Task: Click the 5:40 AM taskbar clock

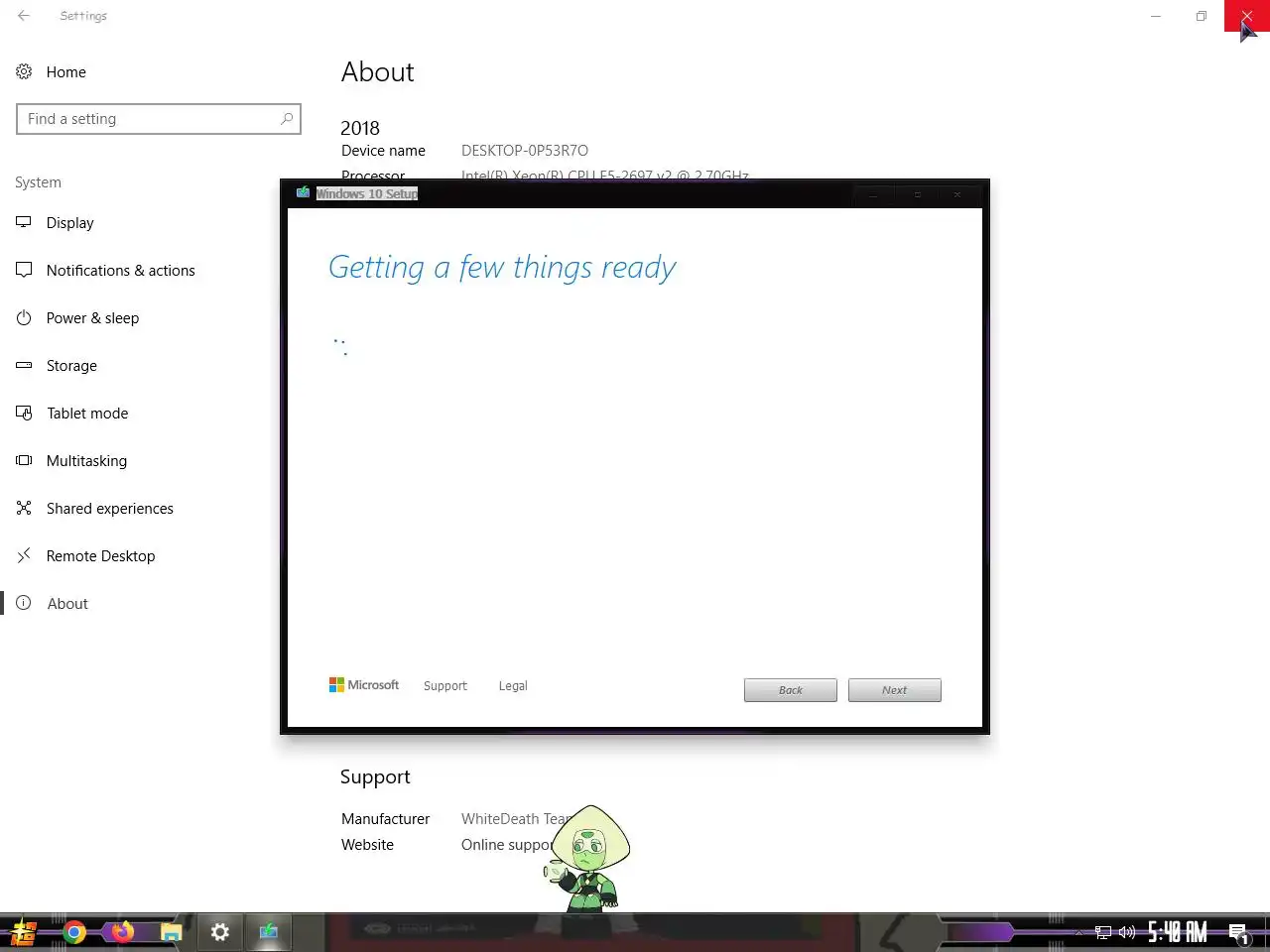Action: coord(1178,932)
